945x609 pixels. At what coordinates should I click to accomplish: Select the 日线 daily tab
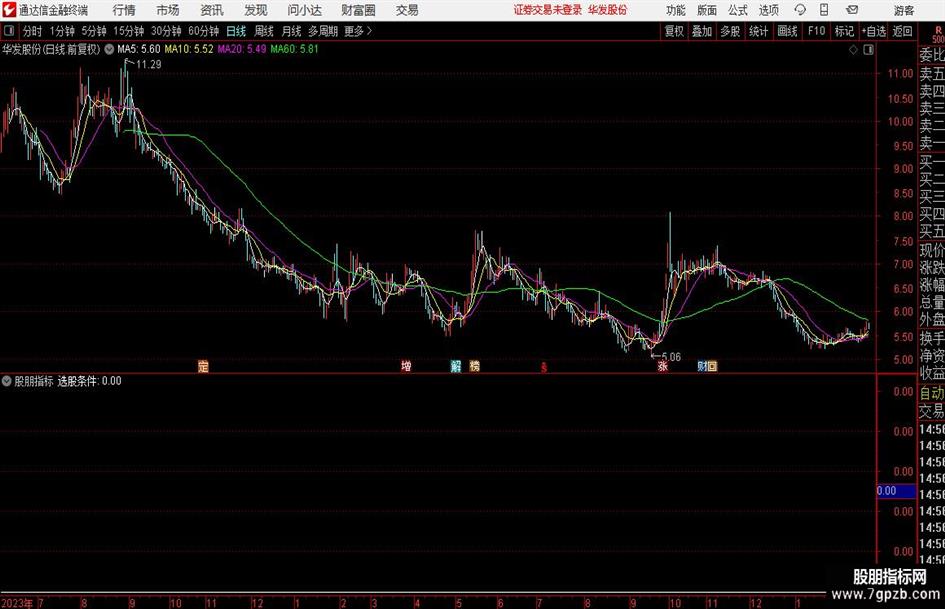[x=236, y=31]
